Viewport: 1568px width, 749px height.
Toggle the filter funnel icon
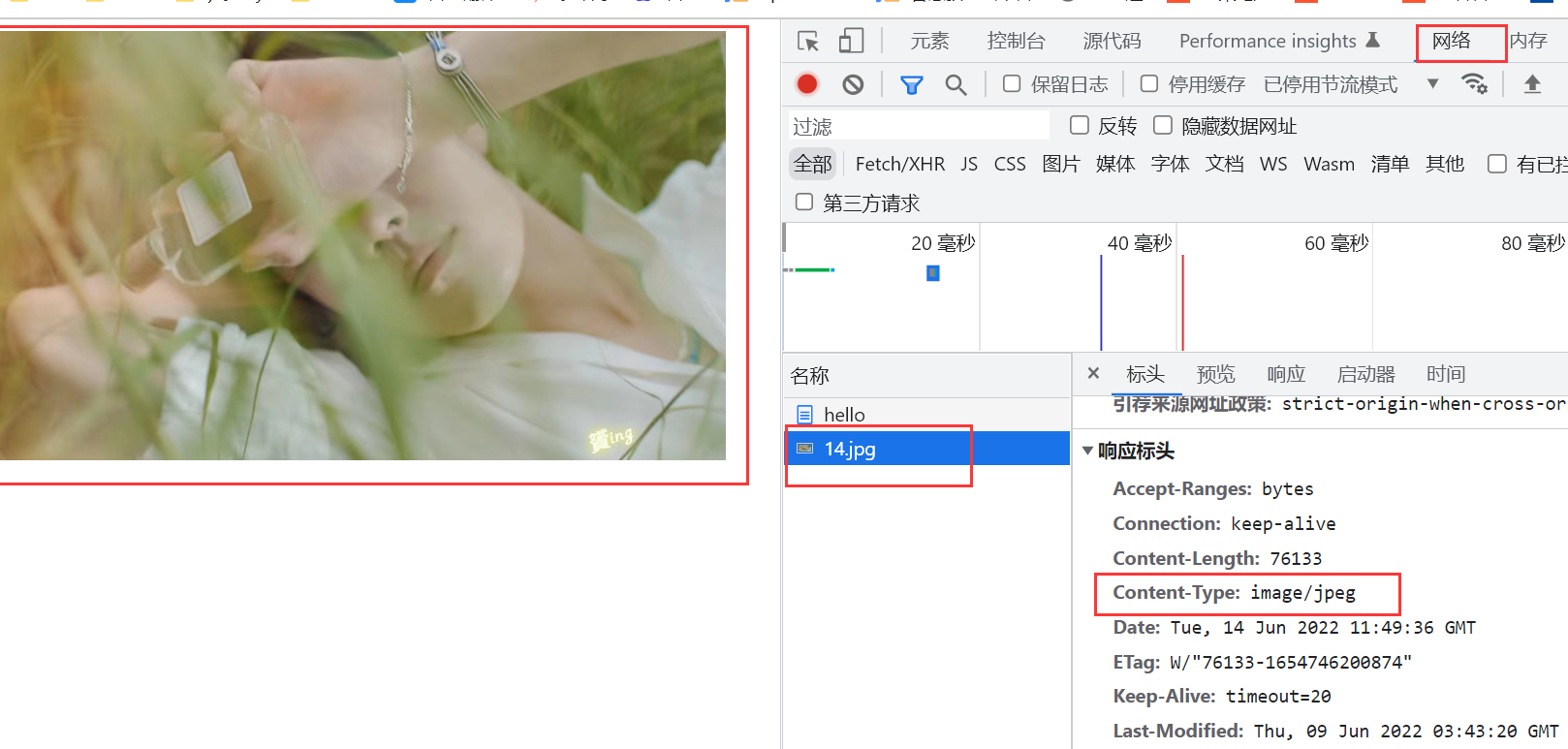click(x=911, y=85)
